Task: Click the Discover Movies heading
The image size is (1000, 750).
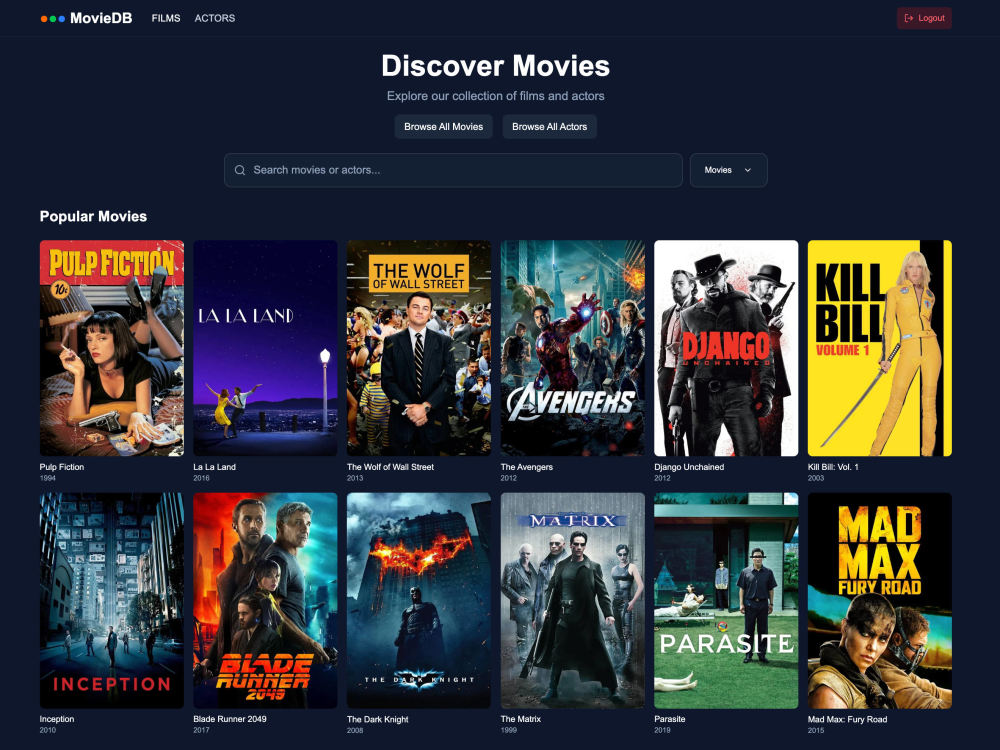Action: 496,66
